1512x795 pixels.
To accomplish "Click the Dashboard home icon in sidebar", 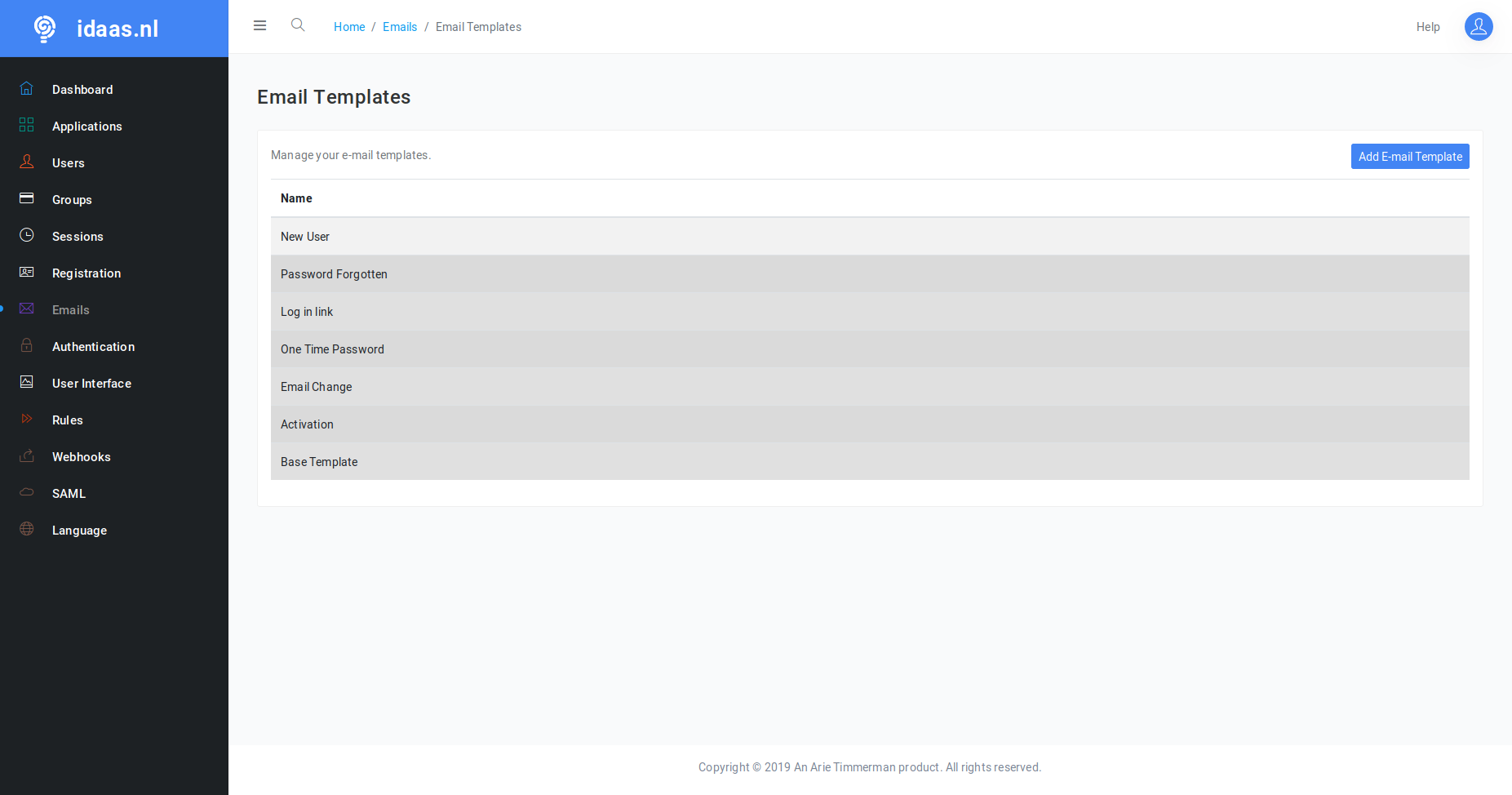I will point(27,89).
